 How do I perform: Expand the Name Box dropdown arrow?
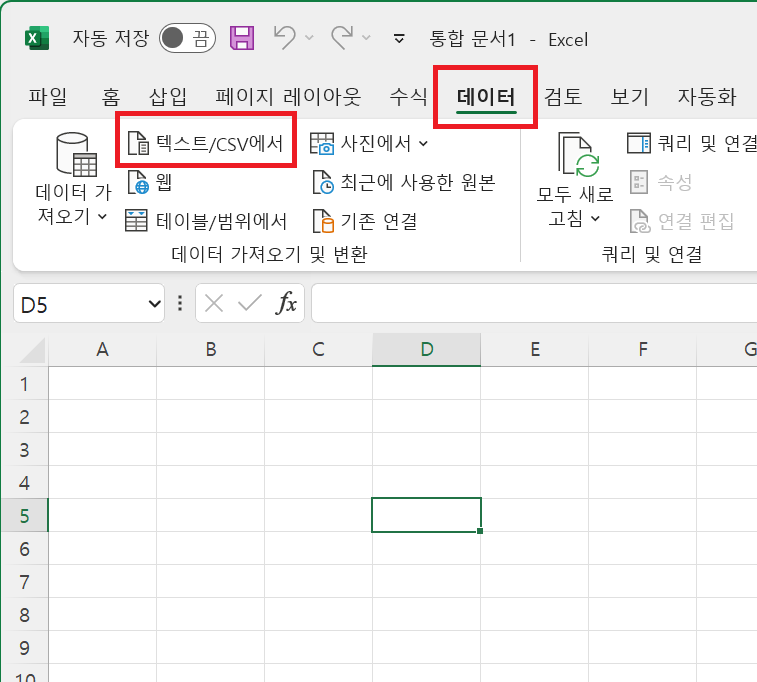click(x=154, y=304)
